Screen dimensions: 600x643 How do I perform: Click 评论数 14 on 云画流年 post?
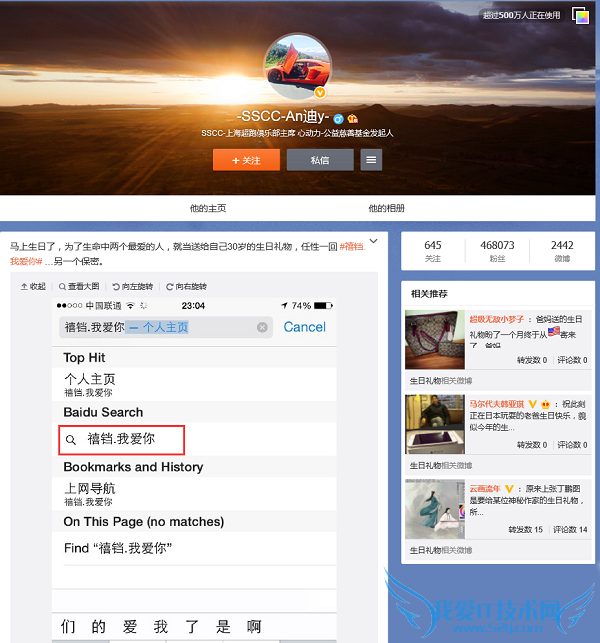570,529
